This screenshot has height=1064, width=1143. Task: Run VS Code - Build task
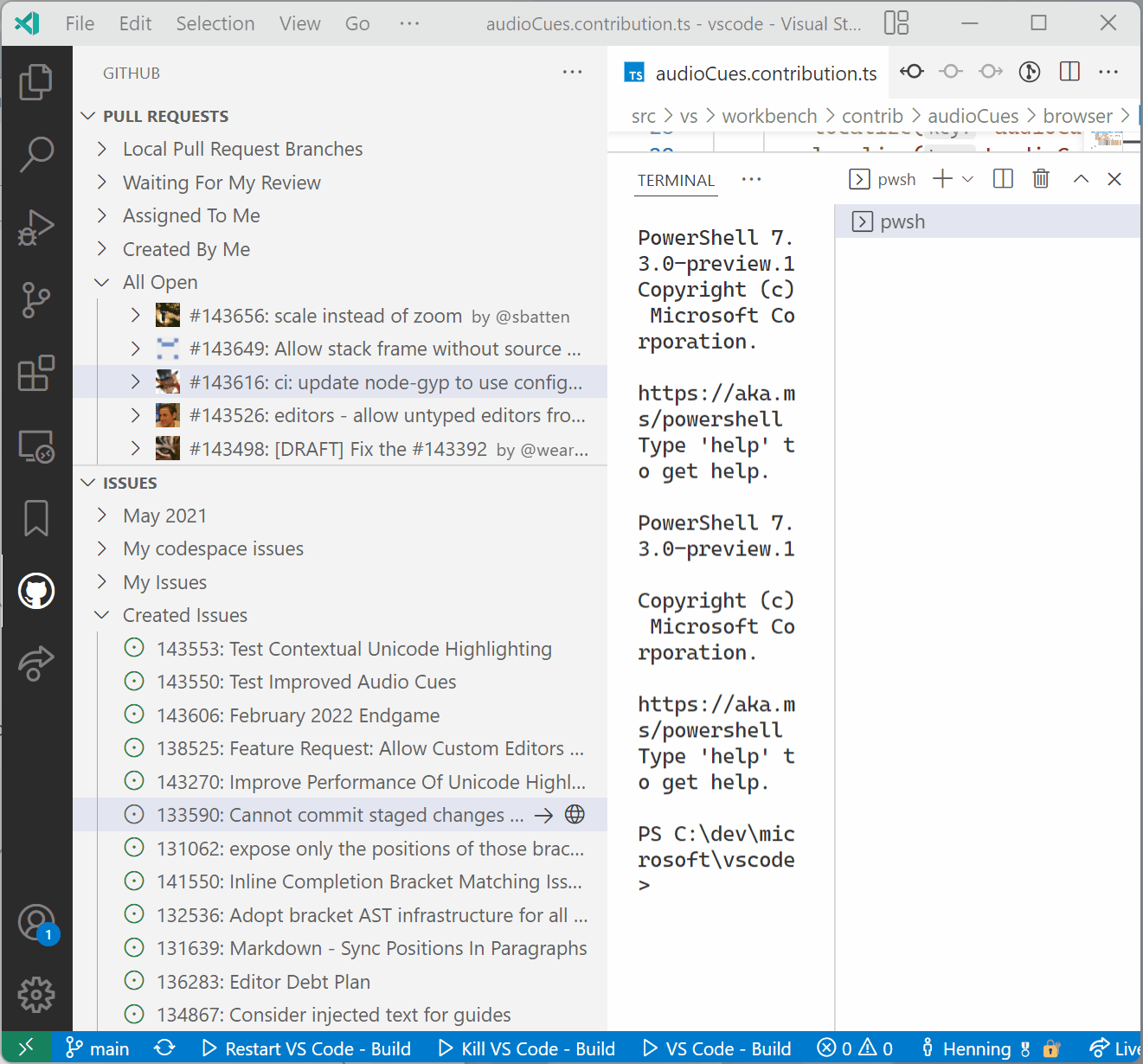tap(717, 1048)
